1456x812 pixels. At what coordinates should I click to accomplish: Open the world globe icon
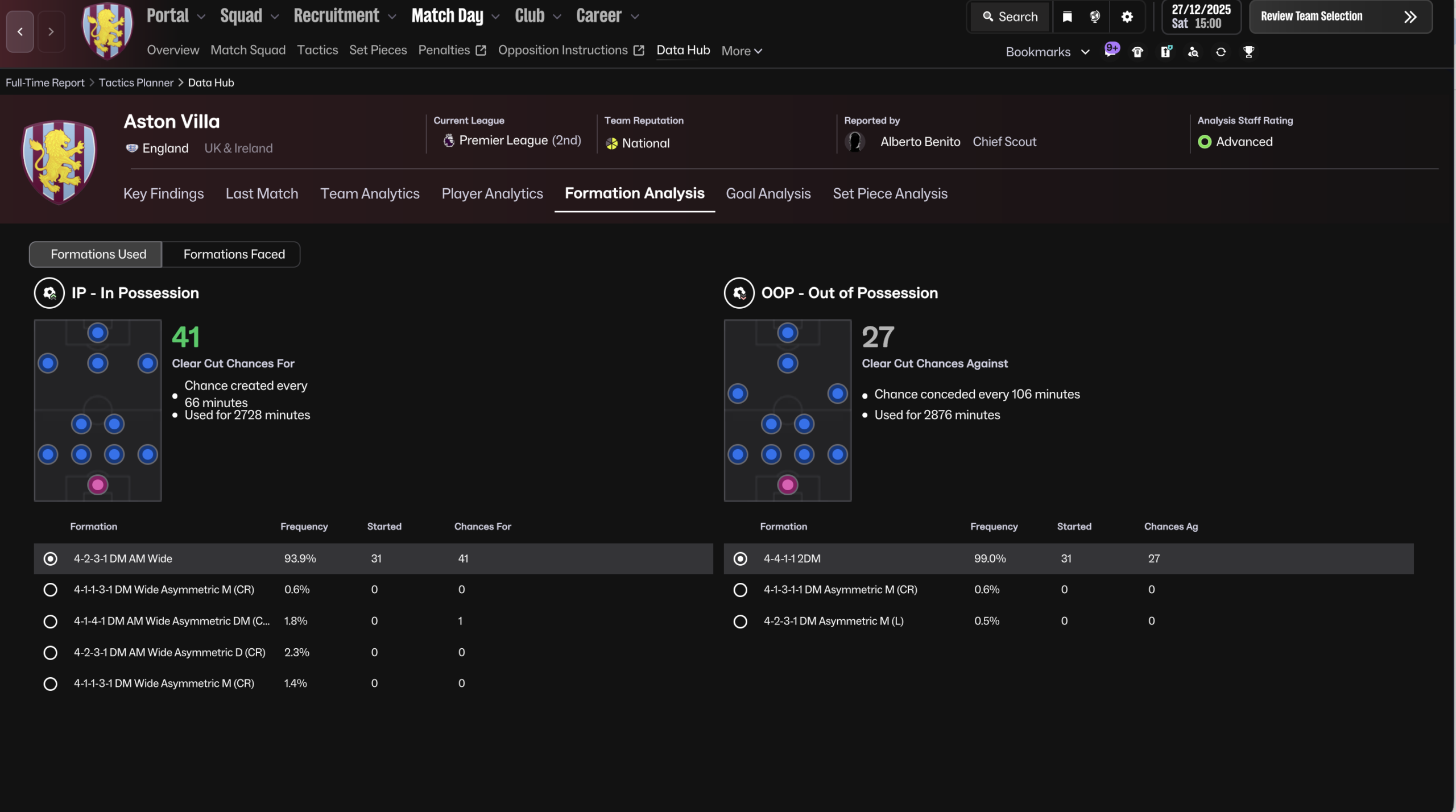pyautogui.click(x=1095, y=16)
